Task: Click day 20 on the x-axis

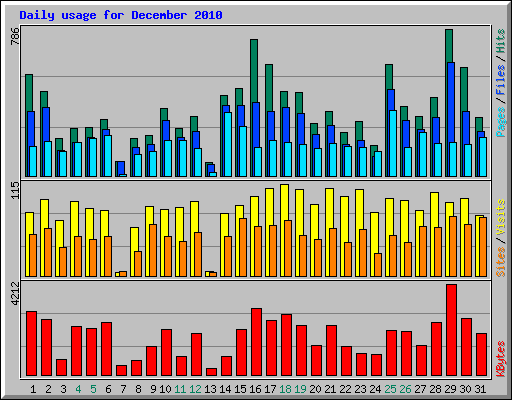Action: tap(315, 389)
